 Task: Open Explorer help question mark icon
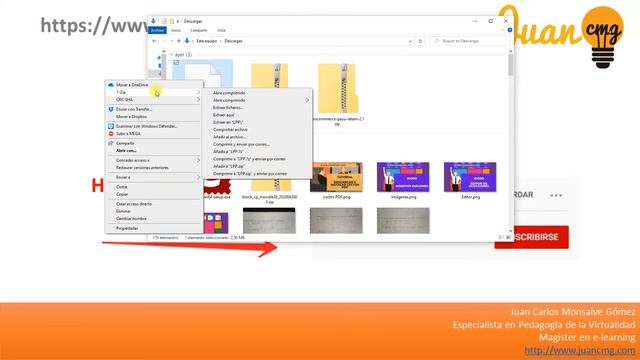coord(510,30)
